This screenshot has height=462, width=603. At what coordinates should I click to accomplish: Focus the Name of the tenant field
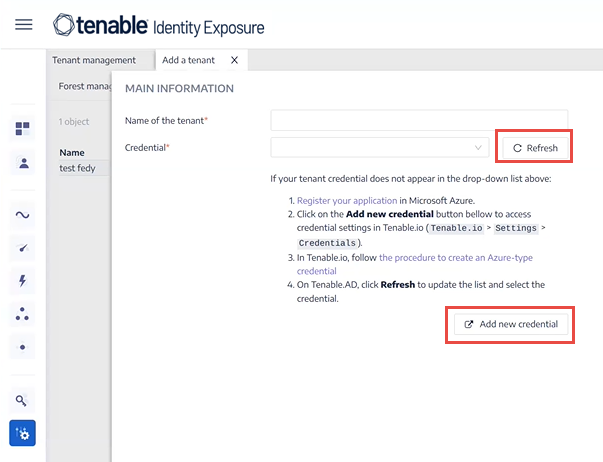coord(419,120)
